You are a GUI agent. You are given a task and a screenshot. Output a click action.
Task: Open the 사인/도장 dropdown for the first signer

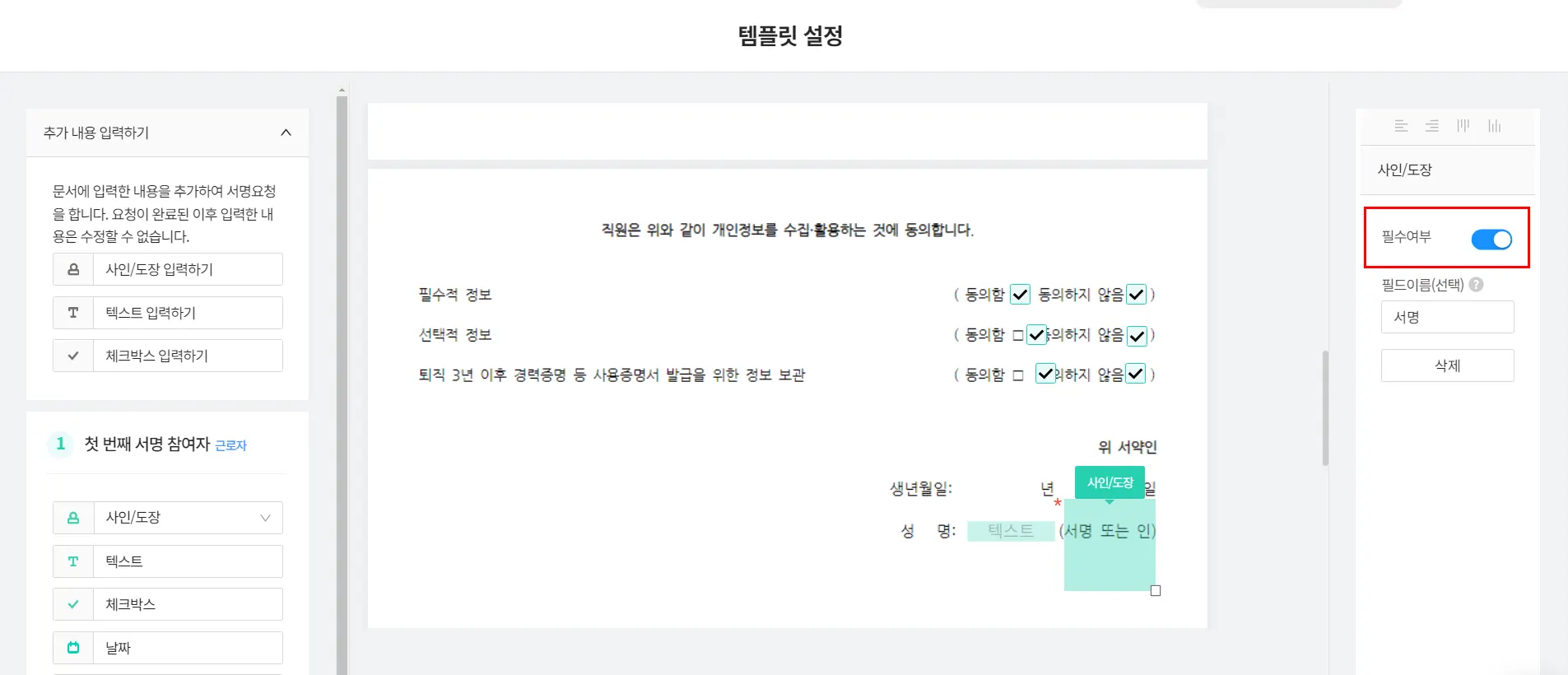(x=265, y=518)
